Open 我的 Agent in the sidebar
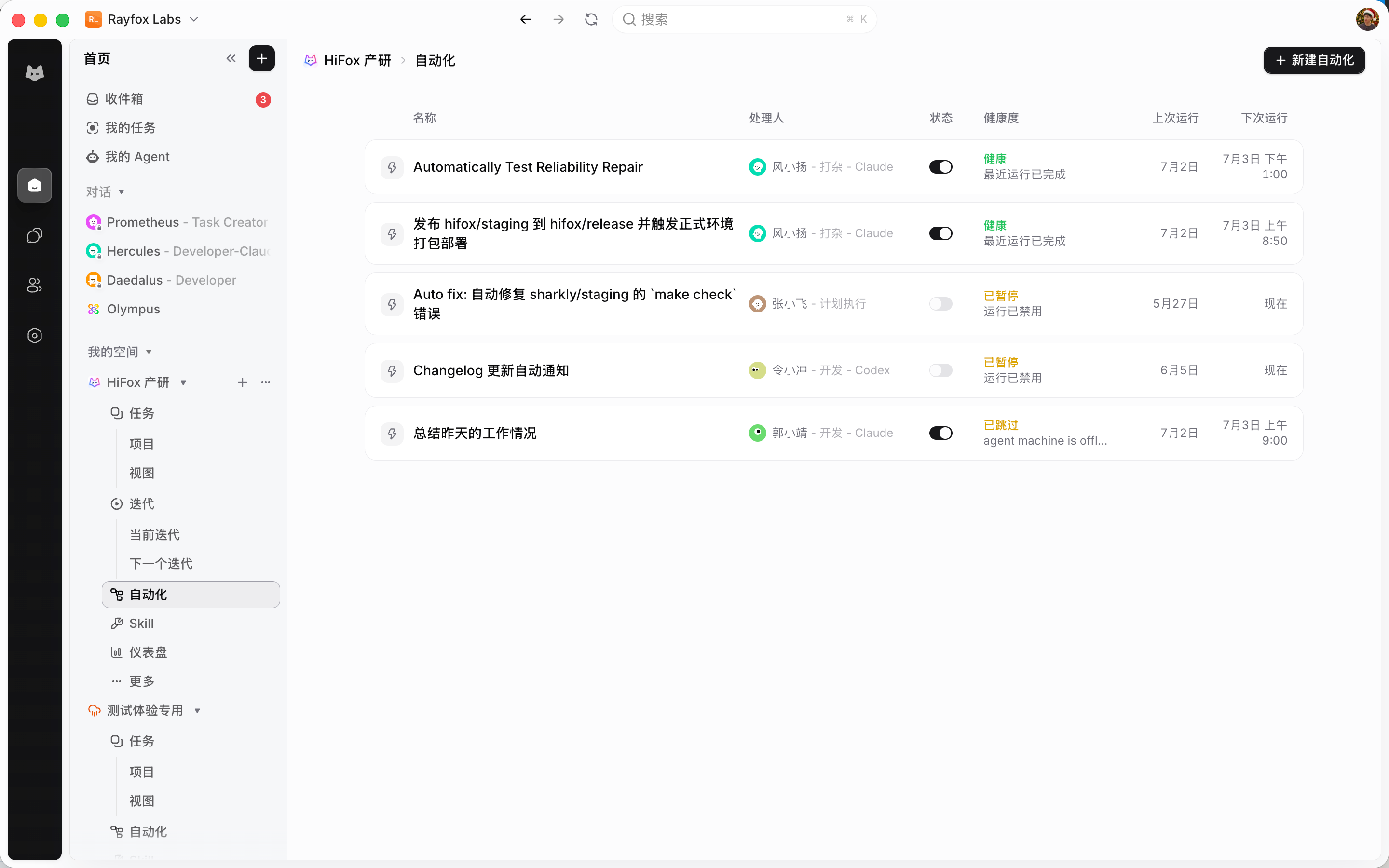1389x868 pixels. 178,157
